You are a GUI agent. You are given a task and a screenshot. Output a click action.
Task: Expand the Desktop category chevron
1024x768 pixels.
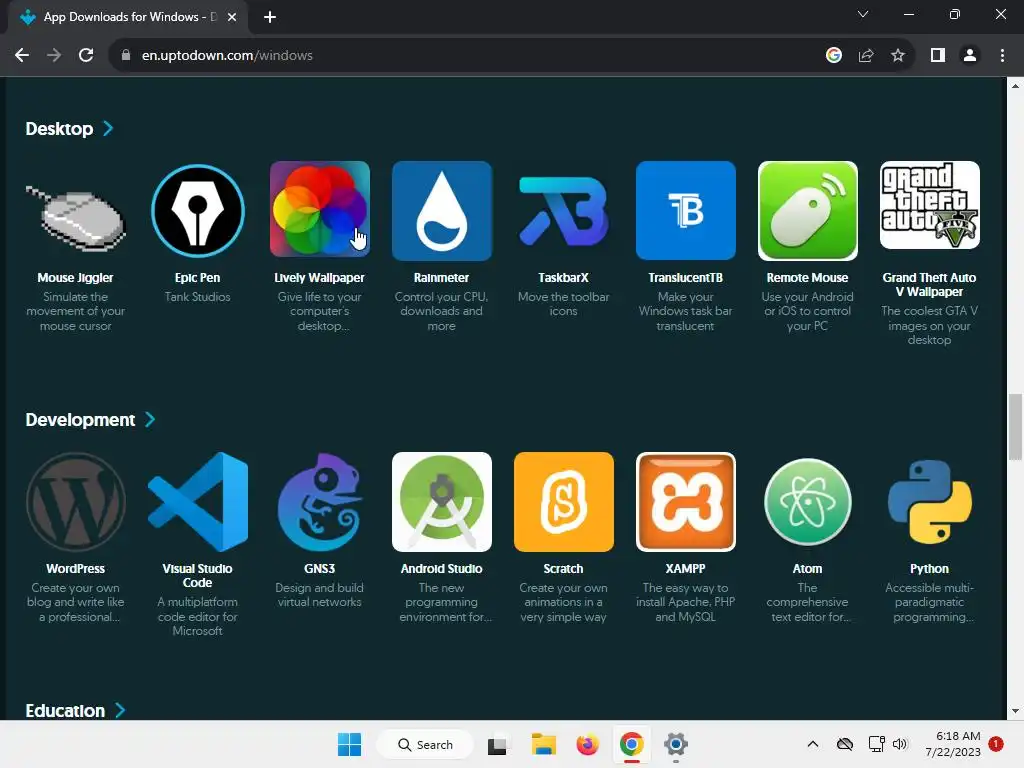coord(108,129)
